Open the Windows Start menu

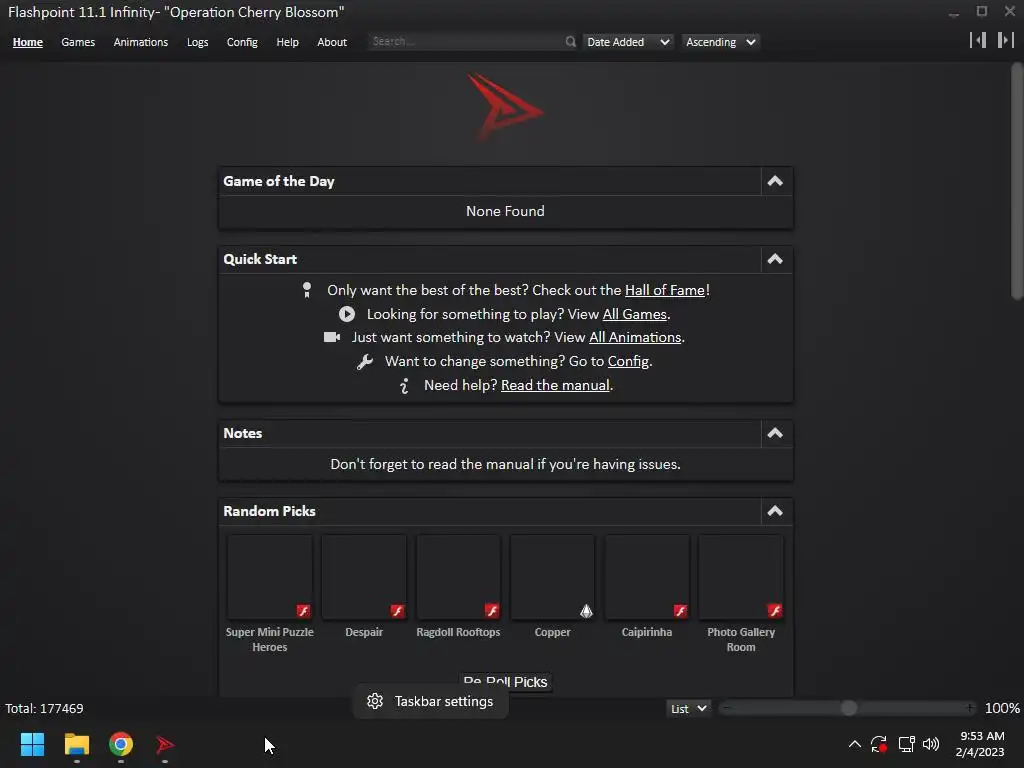coord(33,744)
